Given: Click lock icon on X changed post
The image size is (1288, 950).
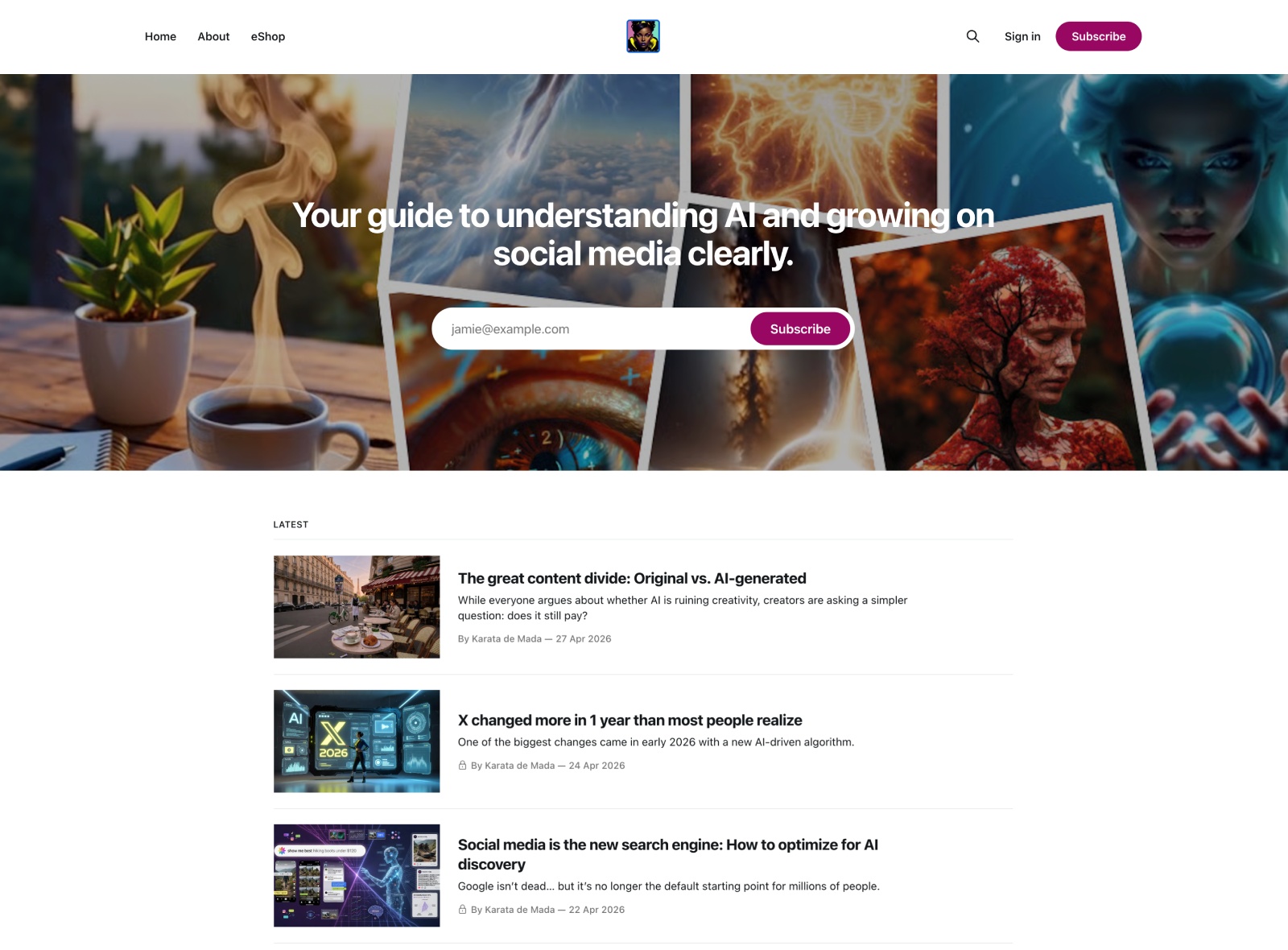Looking at the screenshot, I should coord(462,766).
